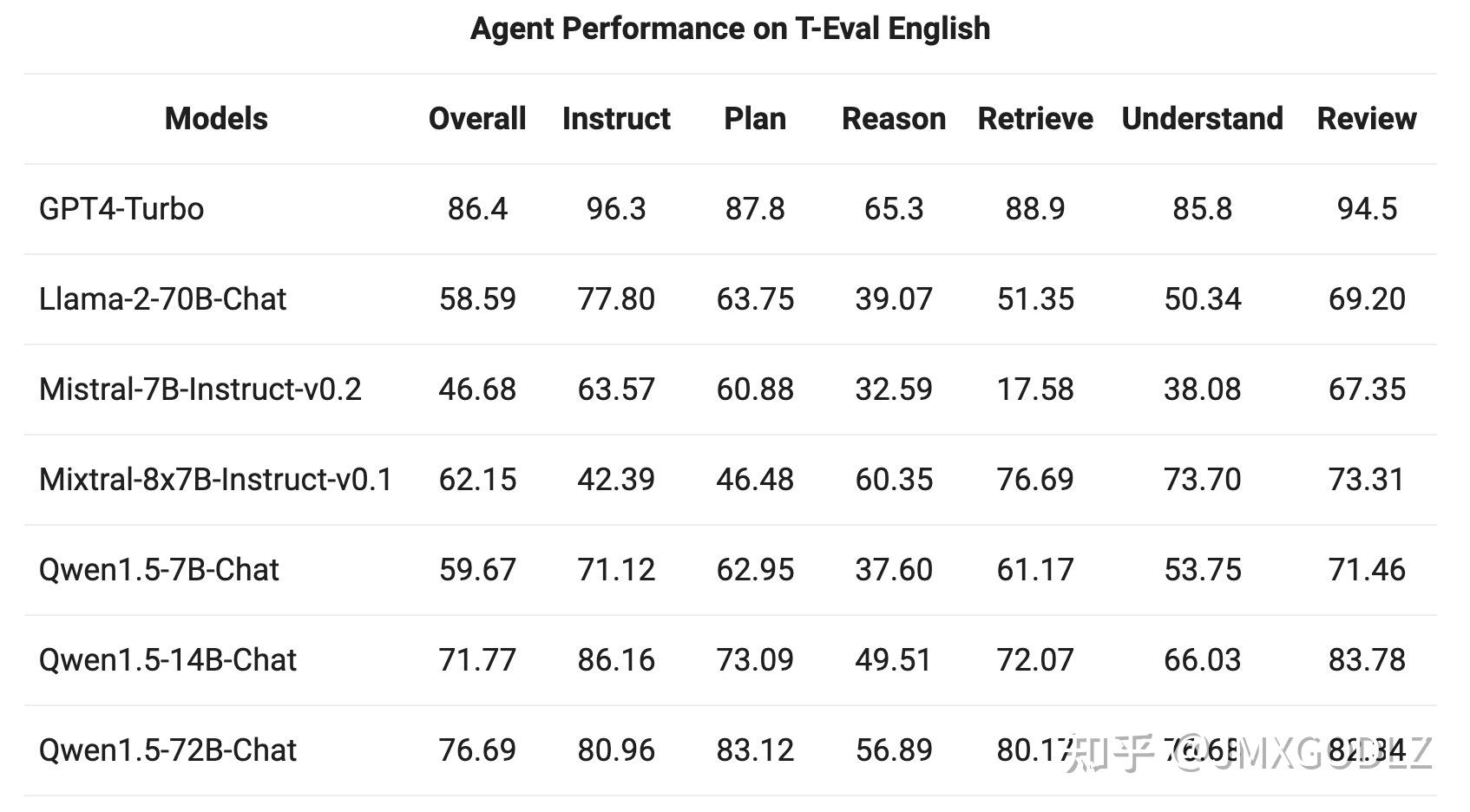Click the Plan column header
Screen dimensions: 1470x812
click(x=755, y=119)
